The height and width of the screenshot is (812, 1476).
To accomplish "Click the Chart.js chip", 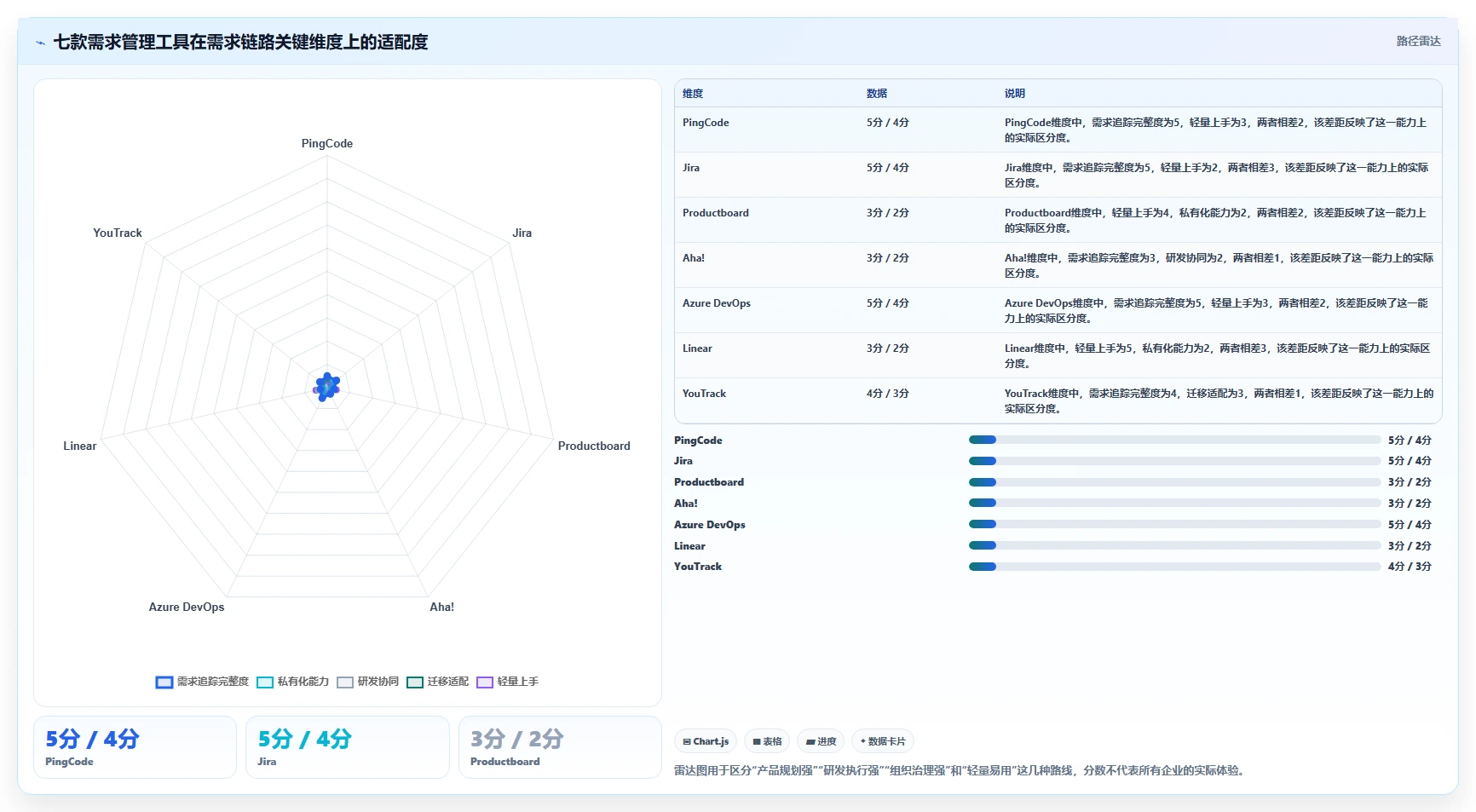I will pyautogui.click(x=706, y=741).
